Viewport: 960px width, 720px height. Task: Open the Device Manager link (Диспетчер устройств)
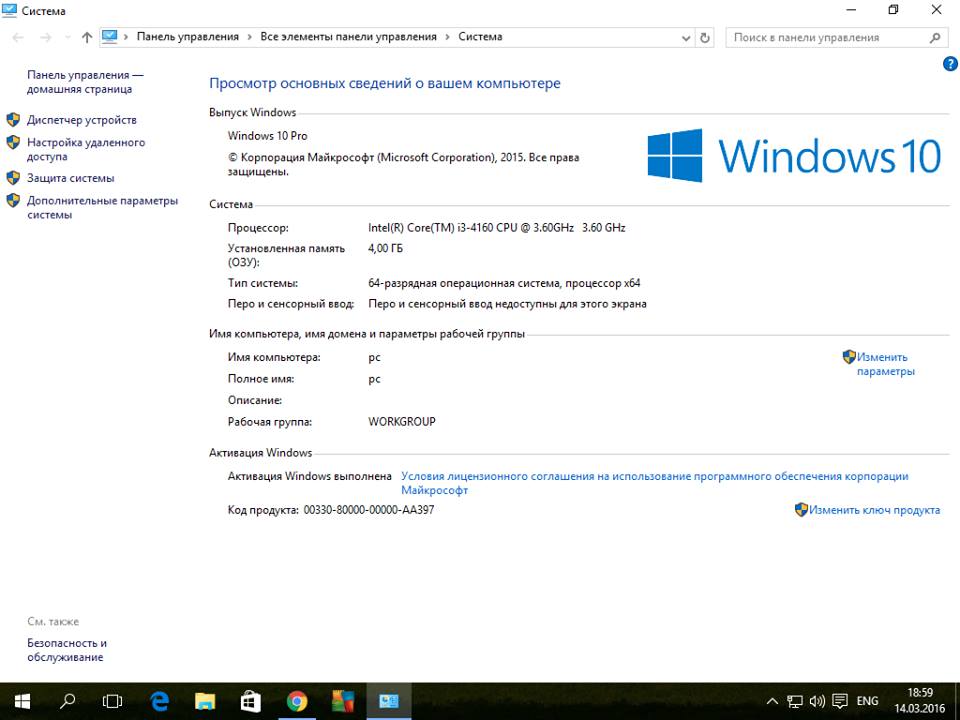click(x=81, y=120)
